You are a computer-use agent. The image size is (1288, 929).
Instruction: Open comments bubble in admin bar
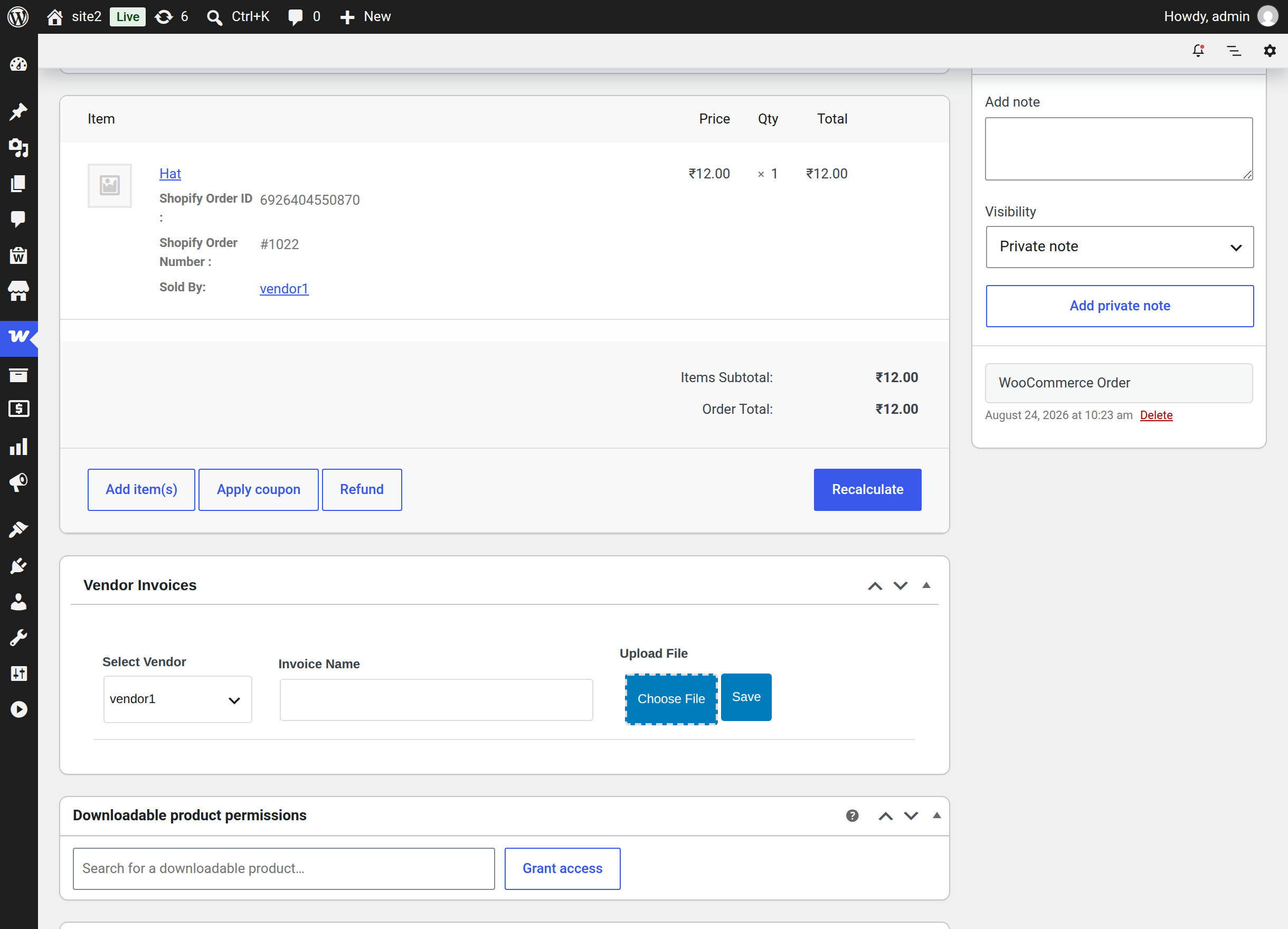coord(295,17)
